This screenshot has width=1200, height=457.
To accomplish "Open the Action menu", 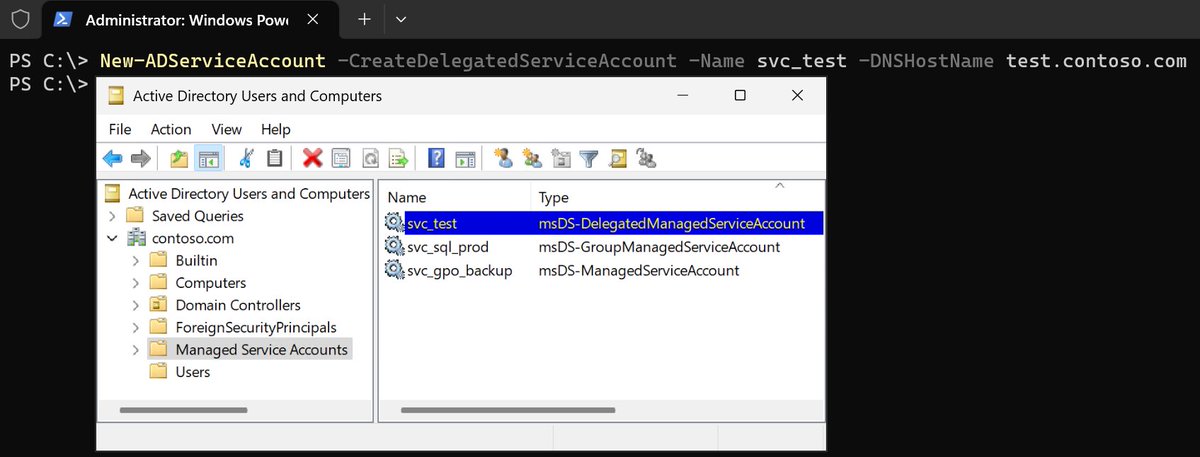I will [171, 129].
